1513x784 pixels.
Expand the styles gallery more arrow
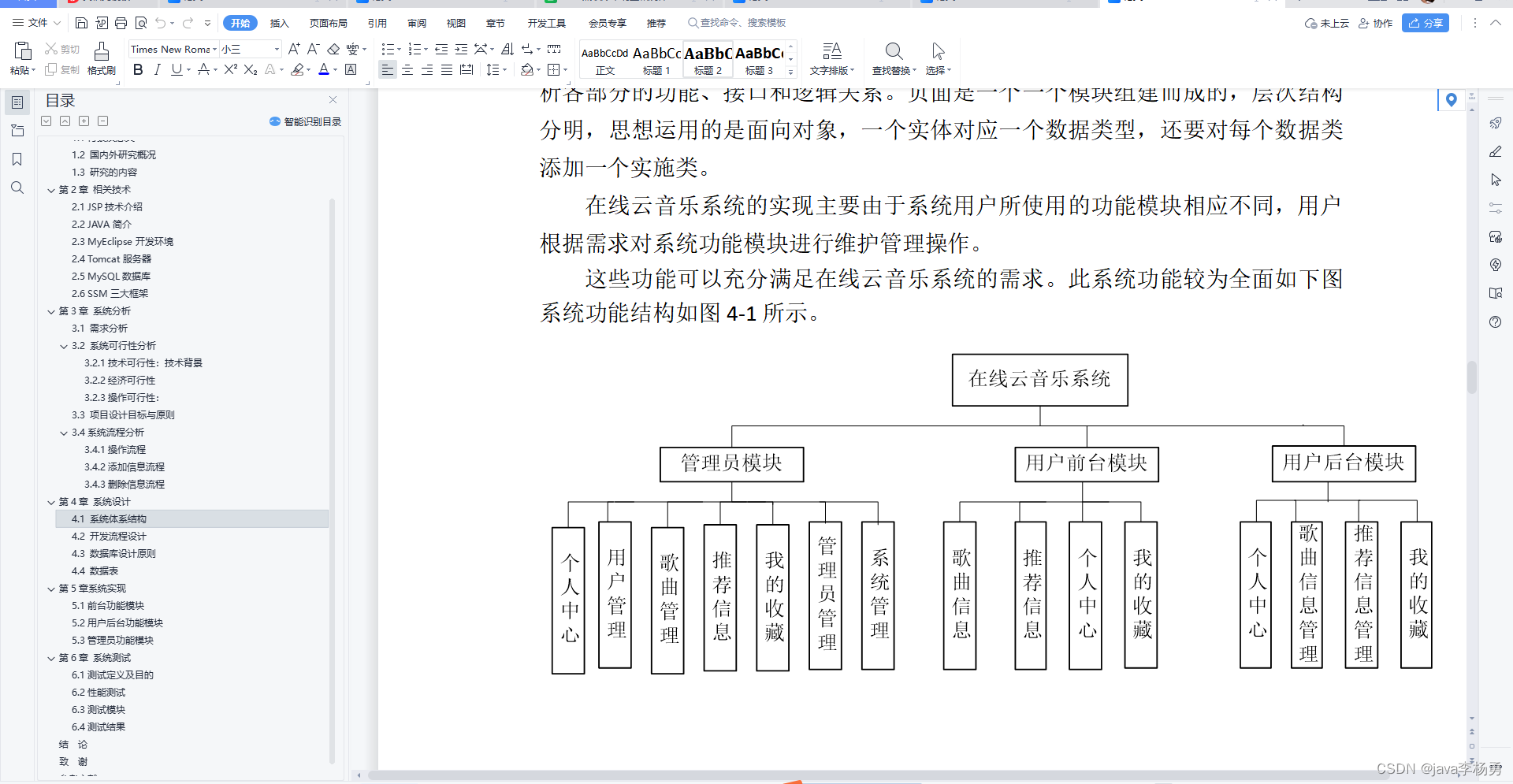coord(791,71)
